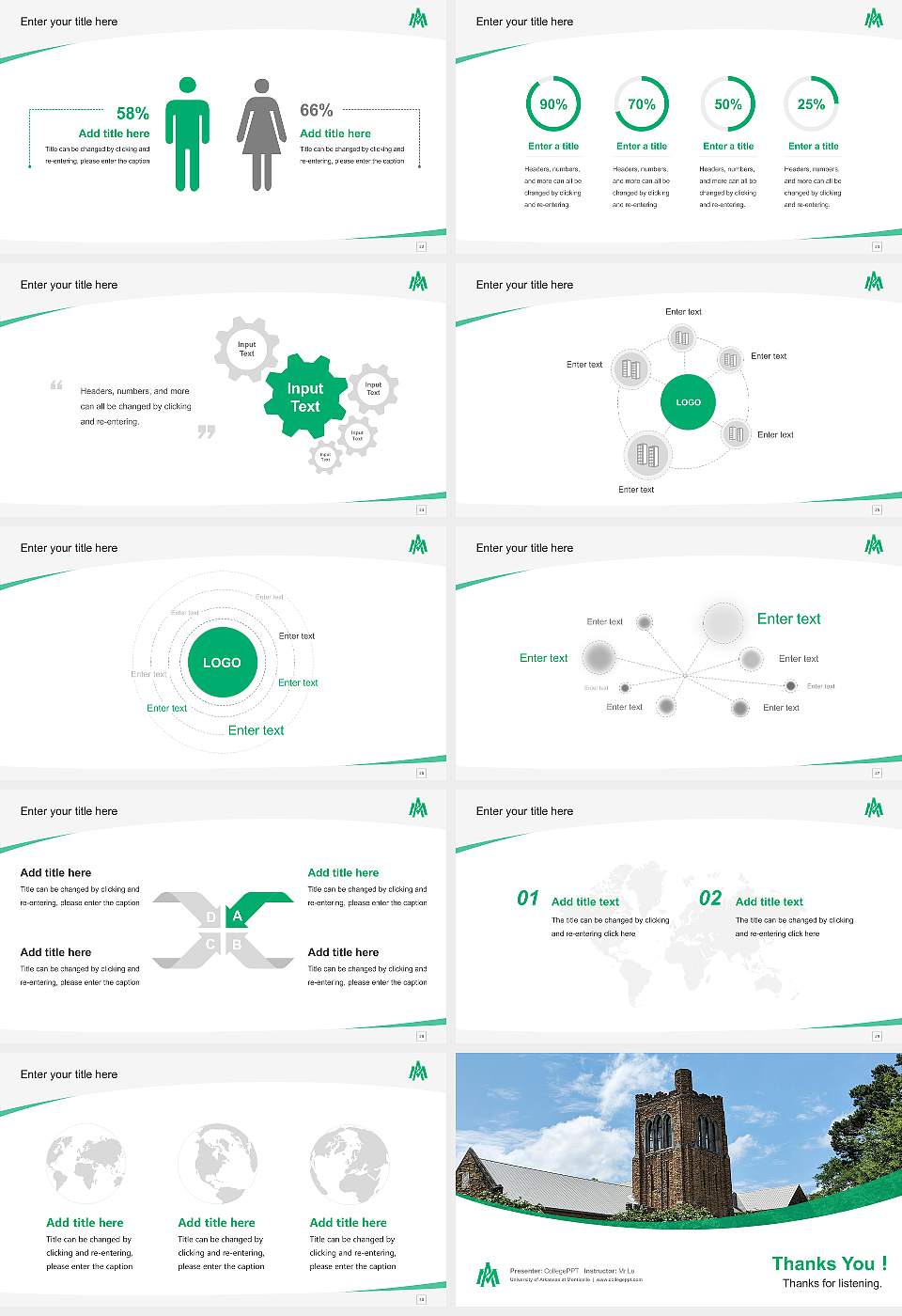Viewport: 902px width, 1316px height.
Task: Click the large green 'Enter text' heading on the node diagram
Action: click(x=789, y=619)
